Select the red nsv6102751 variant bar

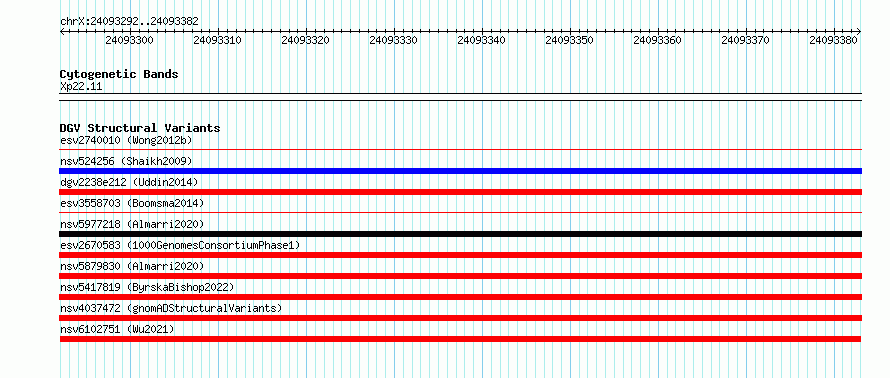[460, 339]
